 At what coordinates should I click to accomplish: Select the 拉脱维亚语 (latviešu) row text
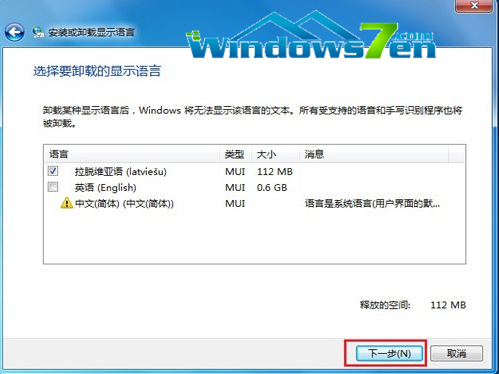[x=121, y=172]
